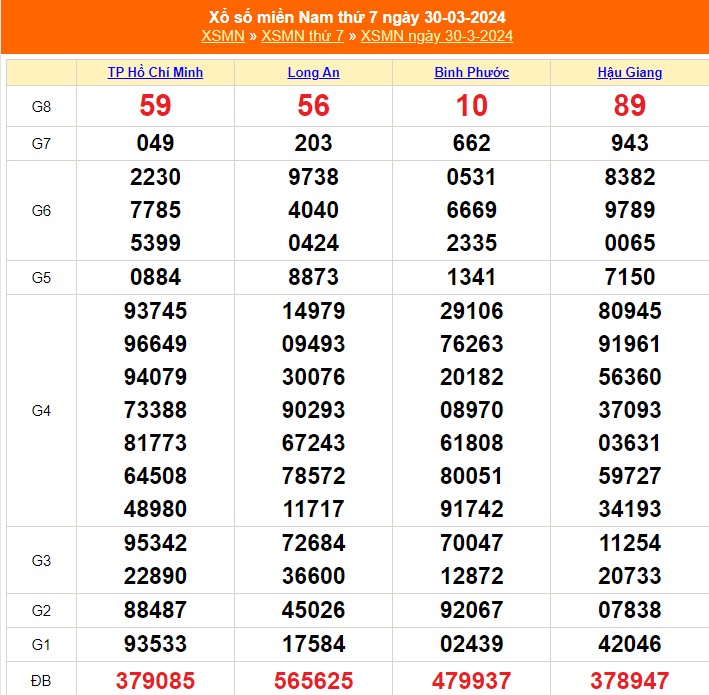
Task: Select G5 number 8873
Action: (x=313, y=277)
